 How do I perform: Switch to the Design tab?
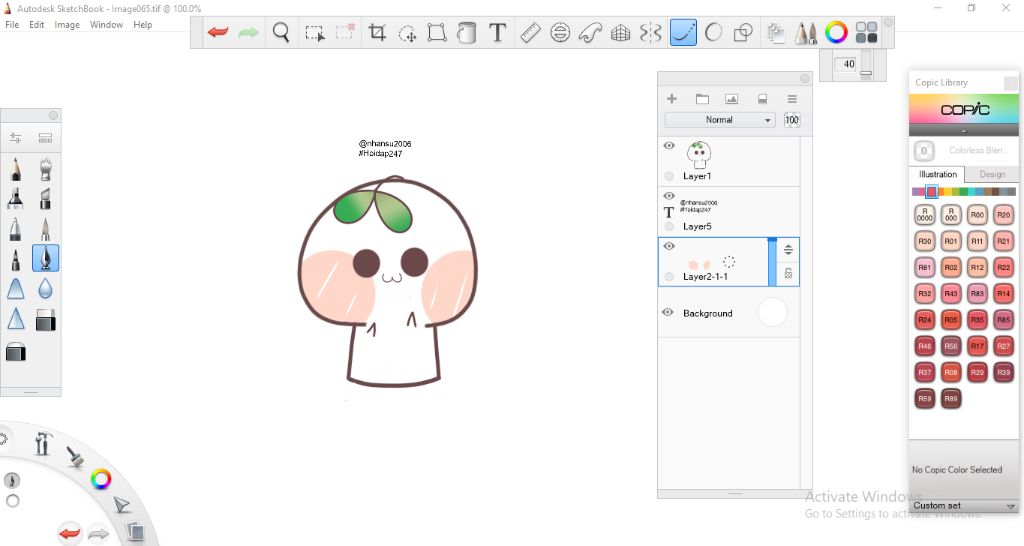tap(992, 174)
